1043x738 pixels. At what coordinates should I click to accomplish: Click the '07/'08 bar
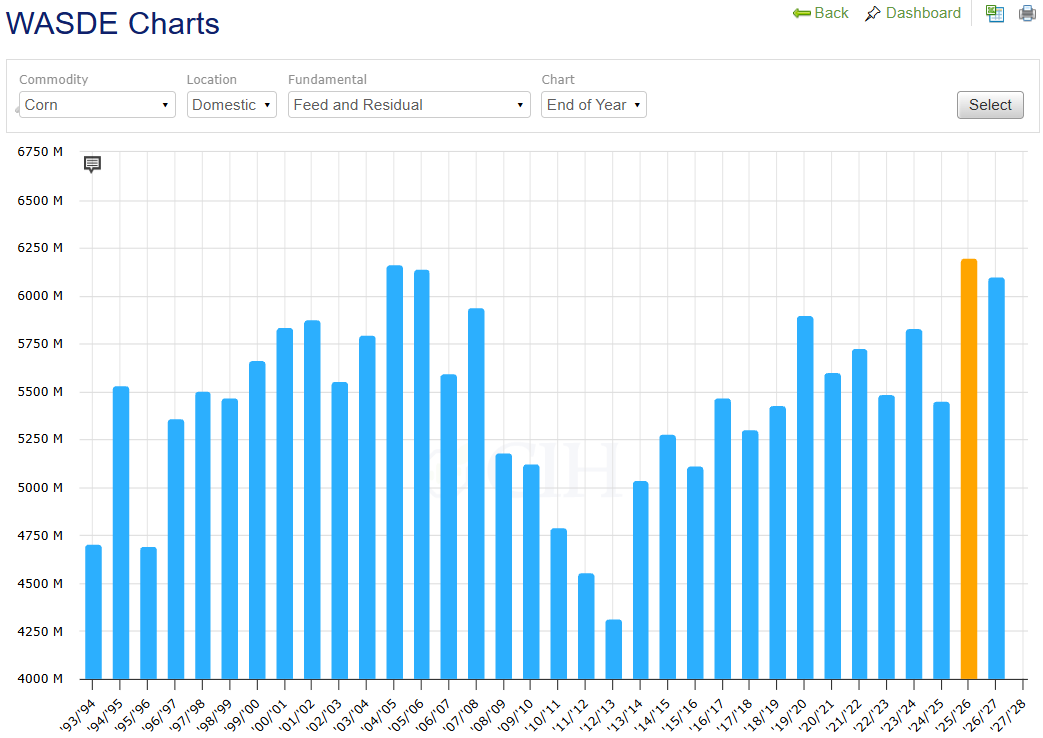click(x=476, y=494)
